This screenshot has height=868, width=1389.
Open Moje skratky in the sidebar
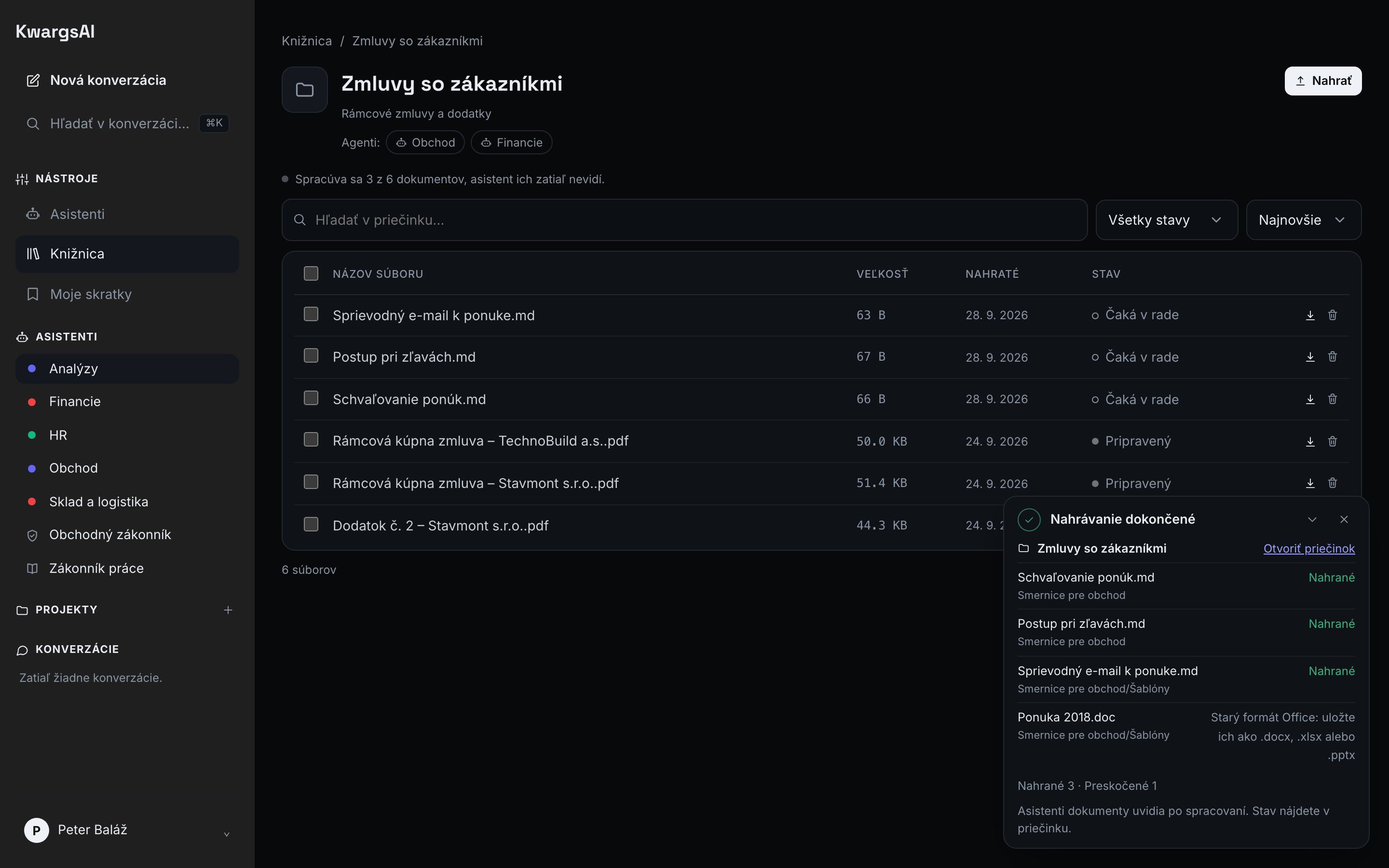point(127,294)
